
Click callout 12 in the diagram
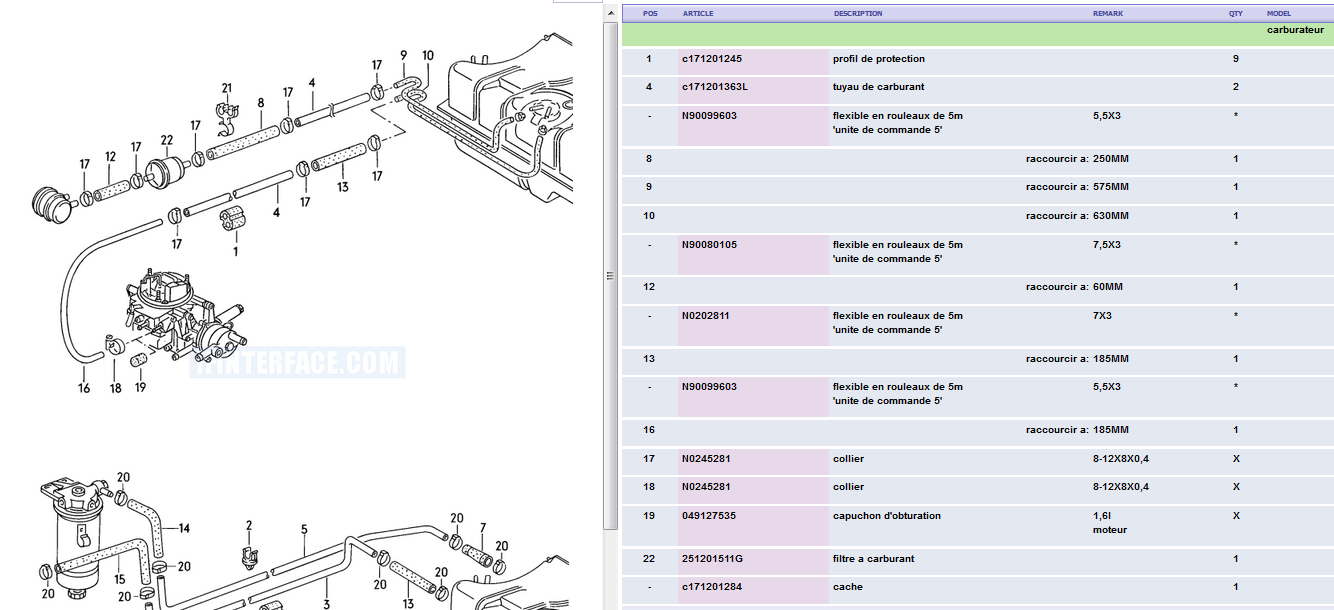(x=111, y=157)
